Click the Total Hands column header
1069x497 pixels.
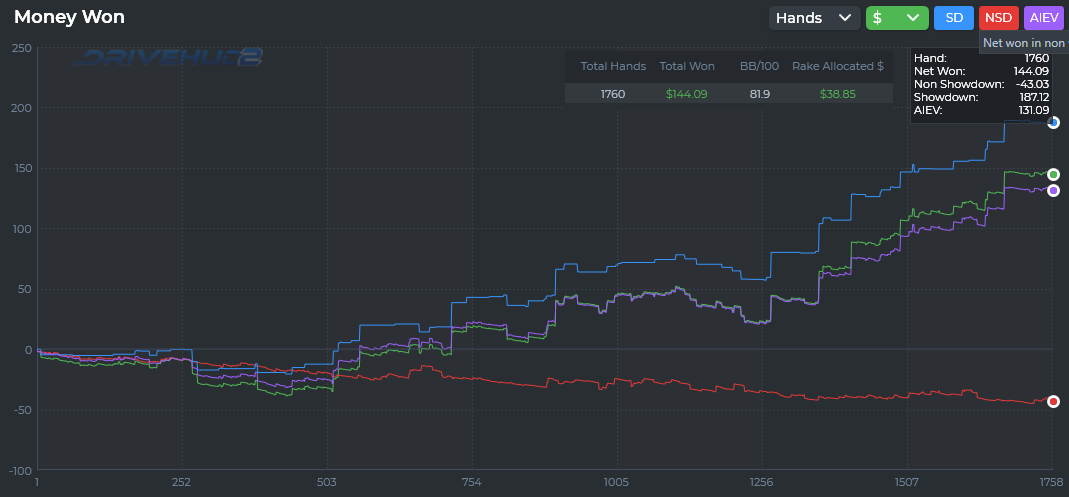tap(613, 66)
